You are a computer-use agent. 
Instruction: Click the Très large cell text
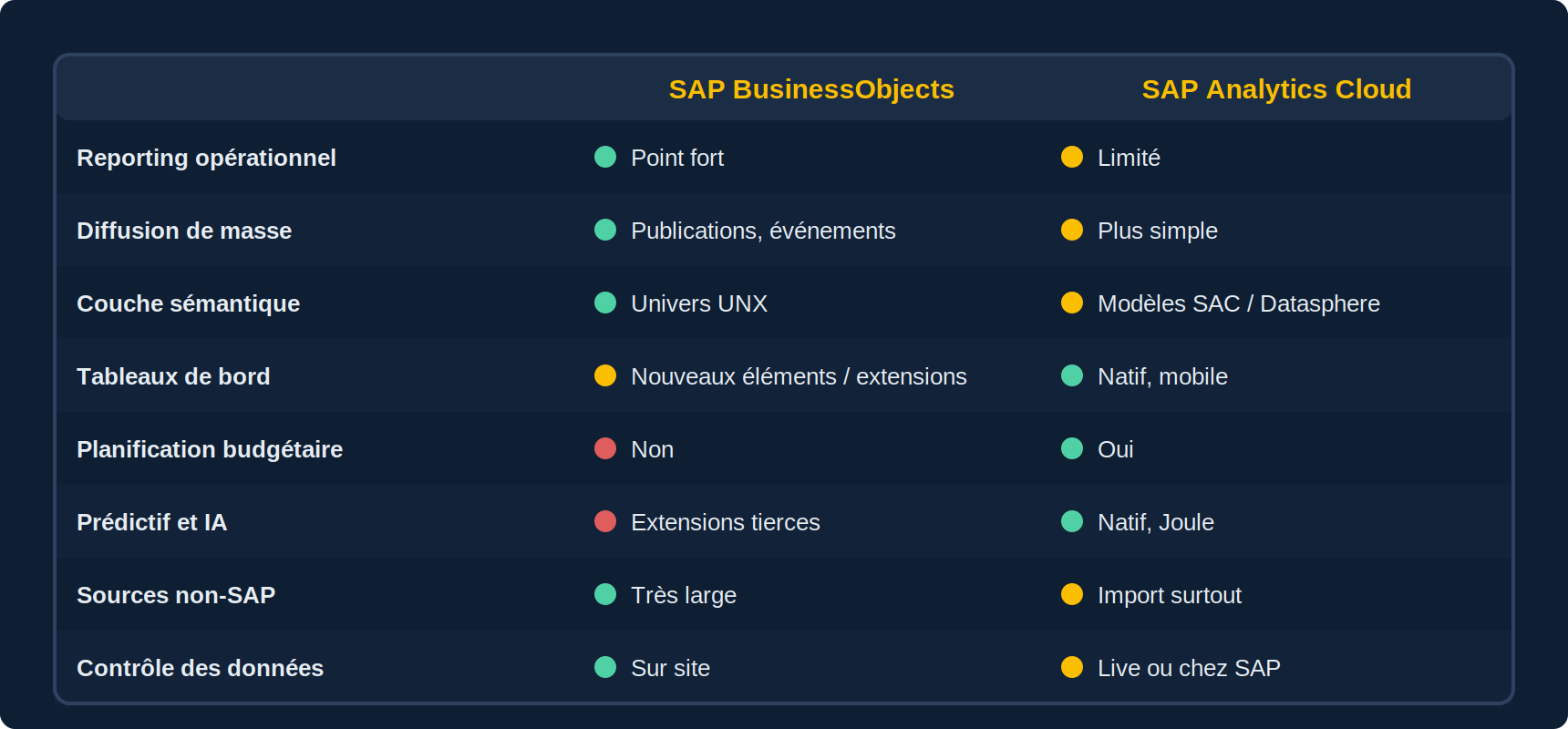click(684, 595)
